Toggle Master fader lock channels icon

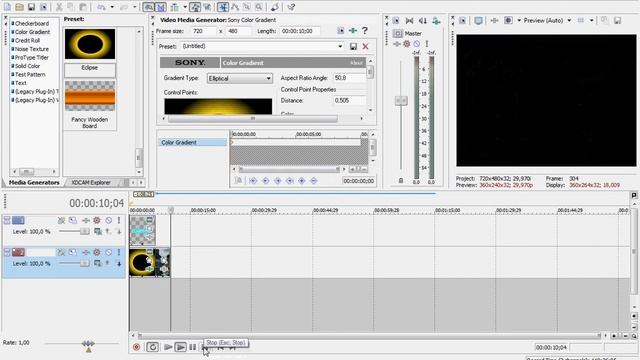click(x=401, y=180)
